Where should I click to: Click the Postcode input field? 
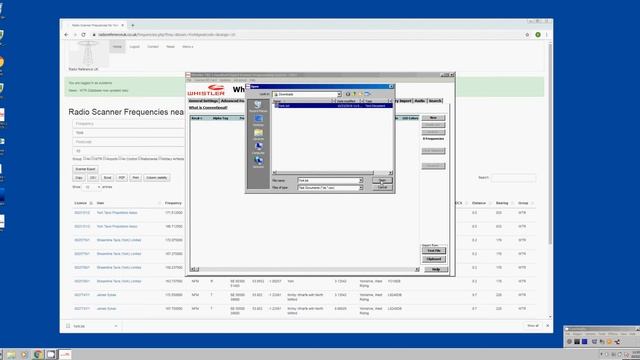[129, 142]
